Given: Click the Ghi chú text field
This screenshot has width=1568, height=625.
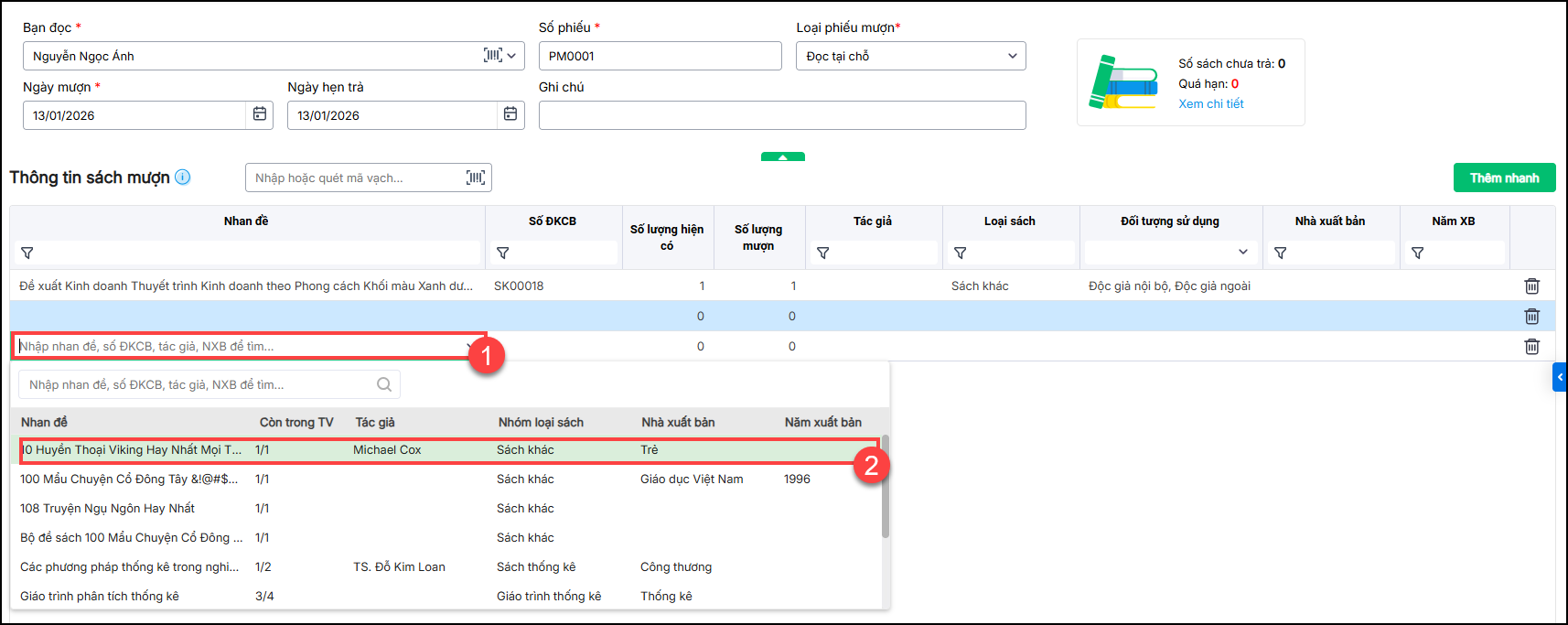Looking at the screenshot, I should click(782, 115).
